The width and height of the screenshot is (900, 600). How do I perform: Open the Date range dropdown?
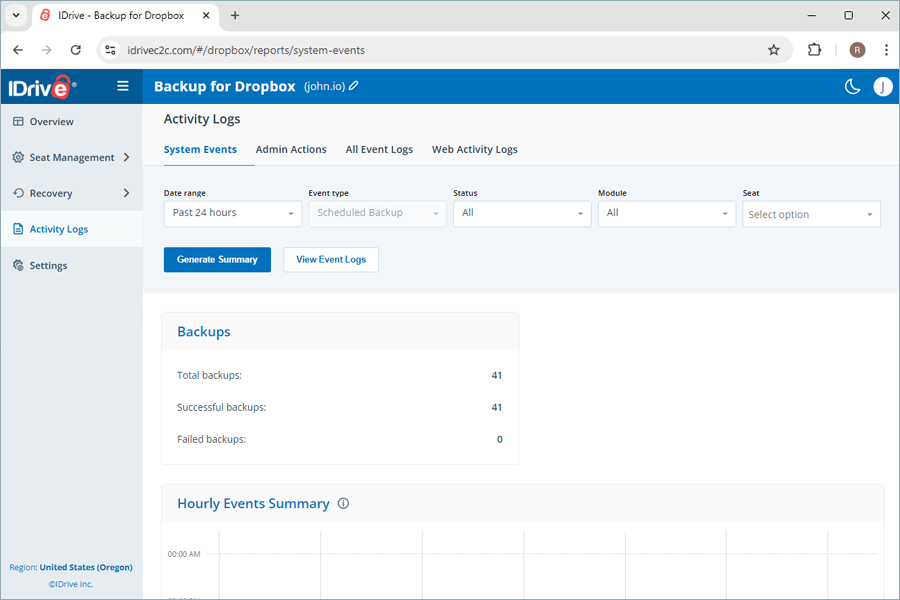[232, 213]
